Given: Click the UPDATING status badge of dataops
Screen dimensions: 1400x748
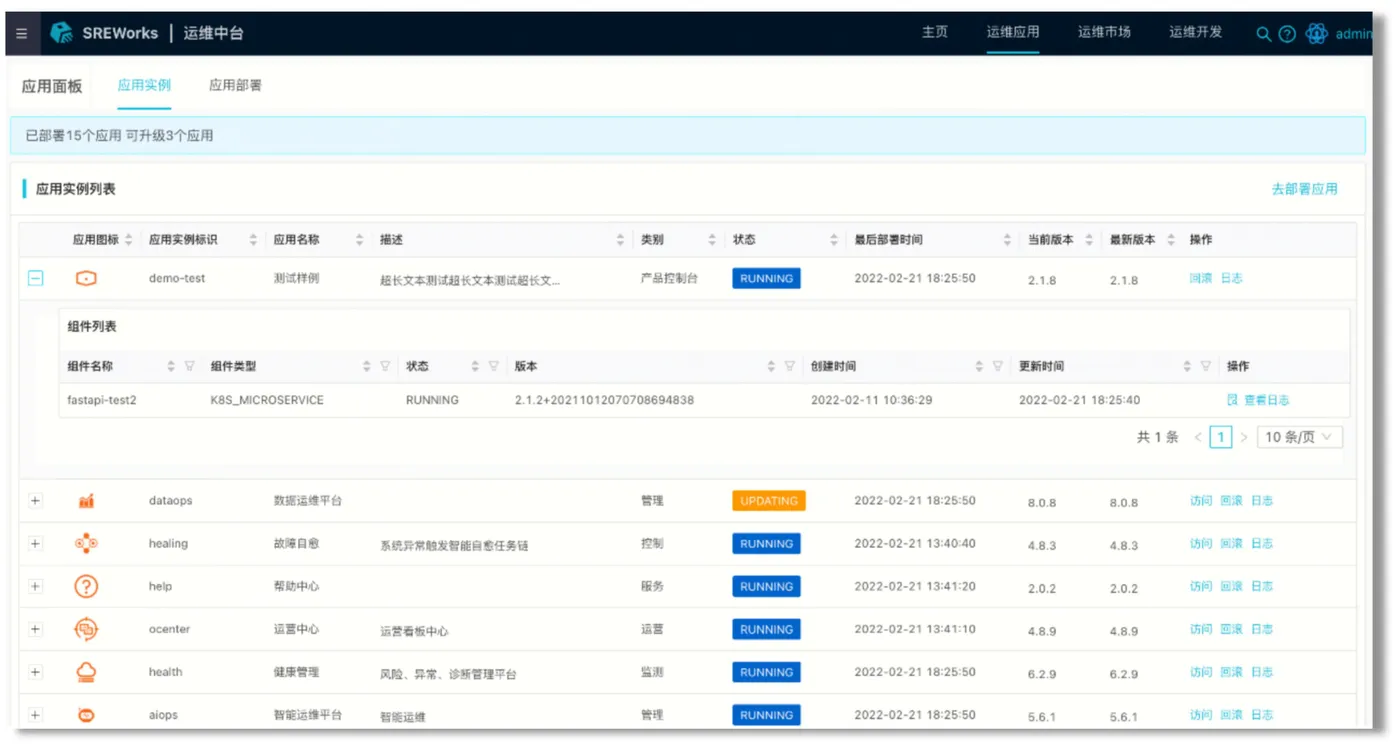Looking at the screenshot, I should pos(768,501).
